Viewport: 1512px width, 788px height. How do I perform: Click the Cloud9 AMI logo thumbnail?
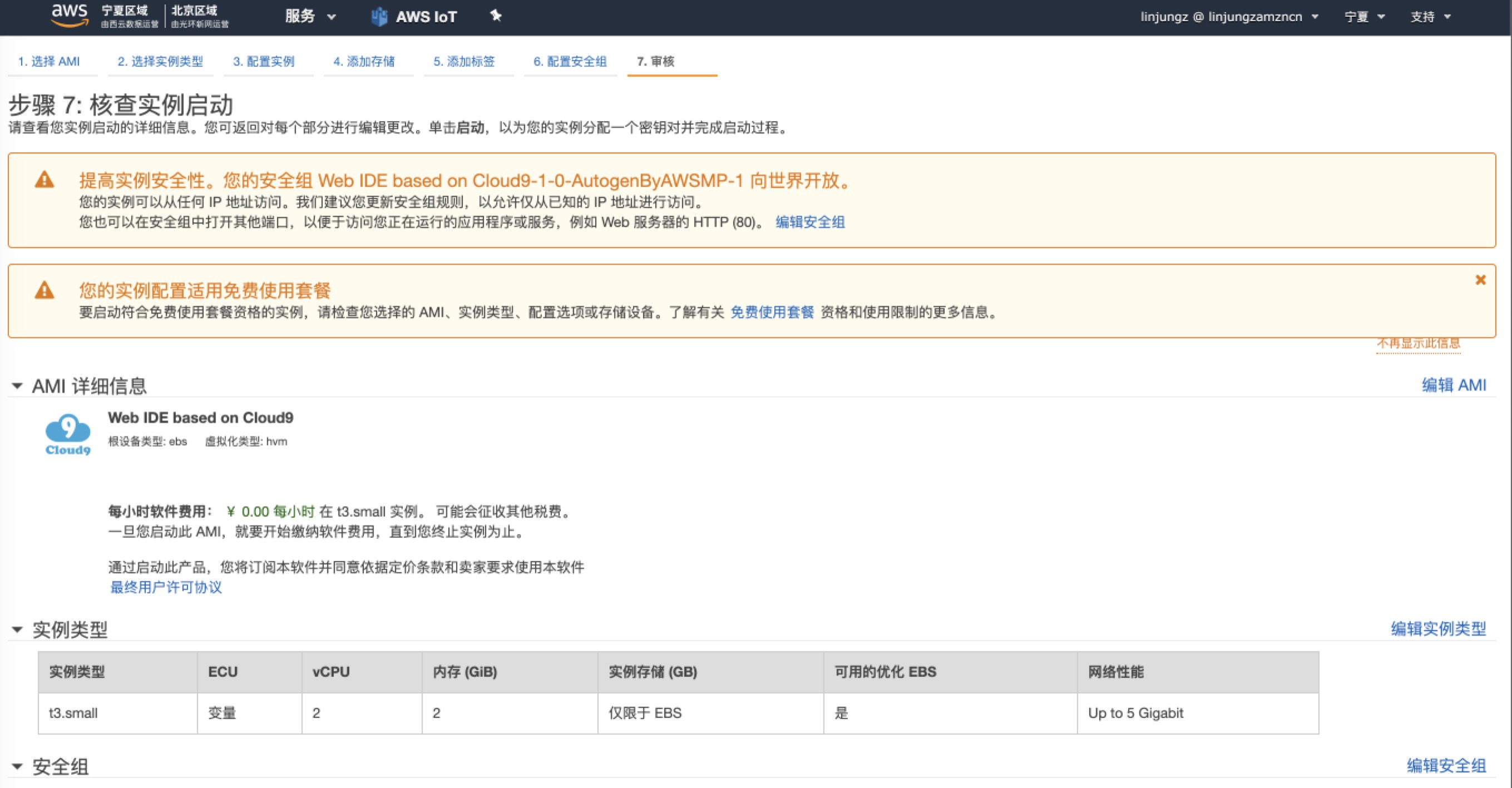coord(68,434)
